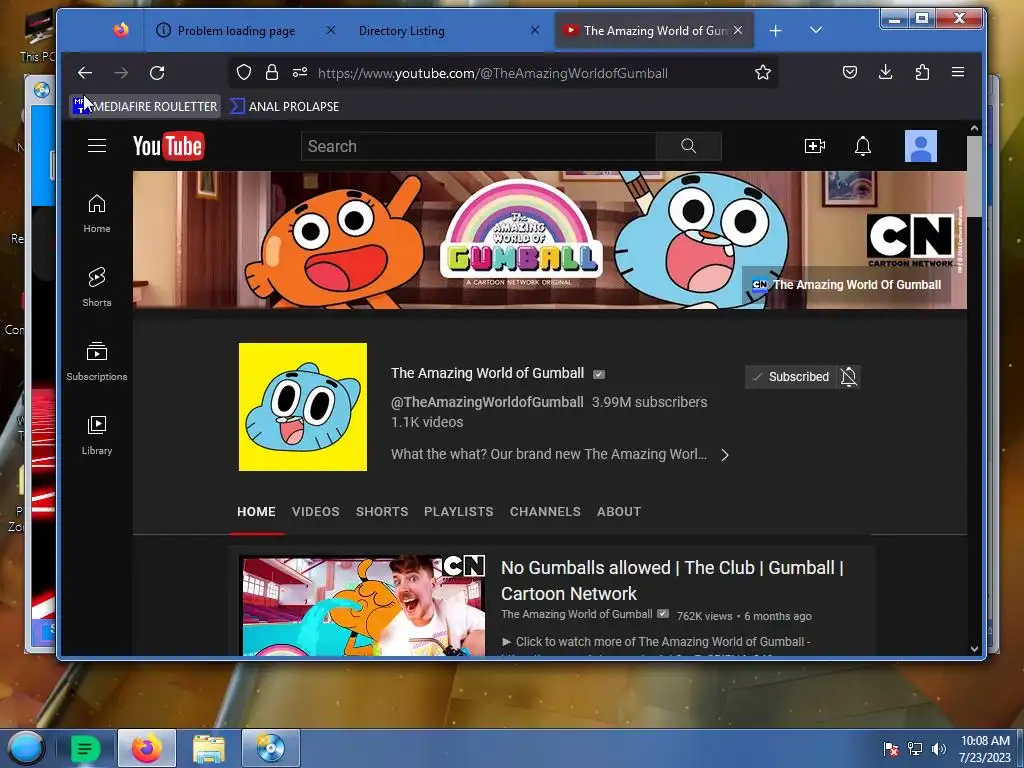Viewport: 1024px width, 768px height.
Task: Open the extensions puzzle-piece icon
Action: pos(922,72)
